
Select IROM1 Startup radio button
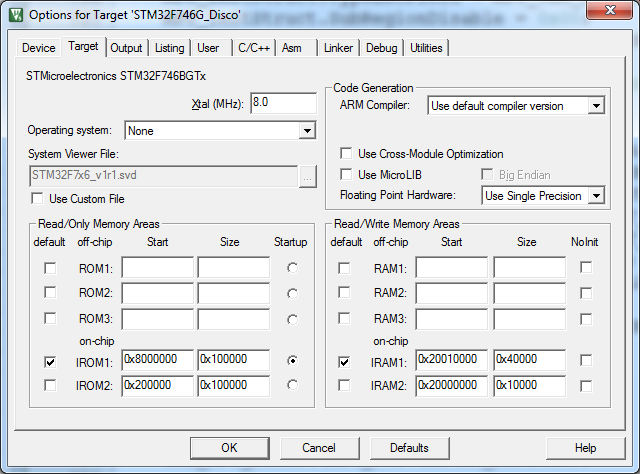[292, 361]
